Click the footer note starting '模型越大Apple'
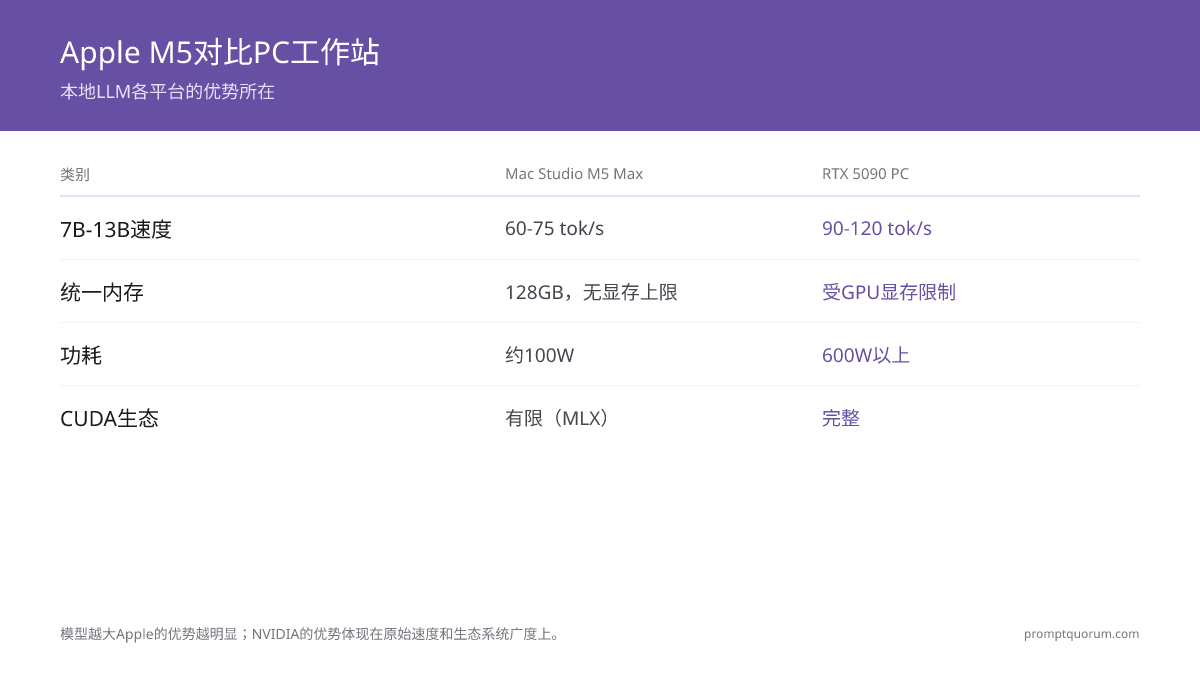 (x=312, y=634)
